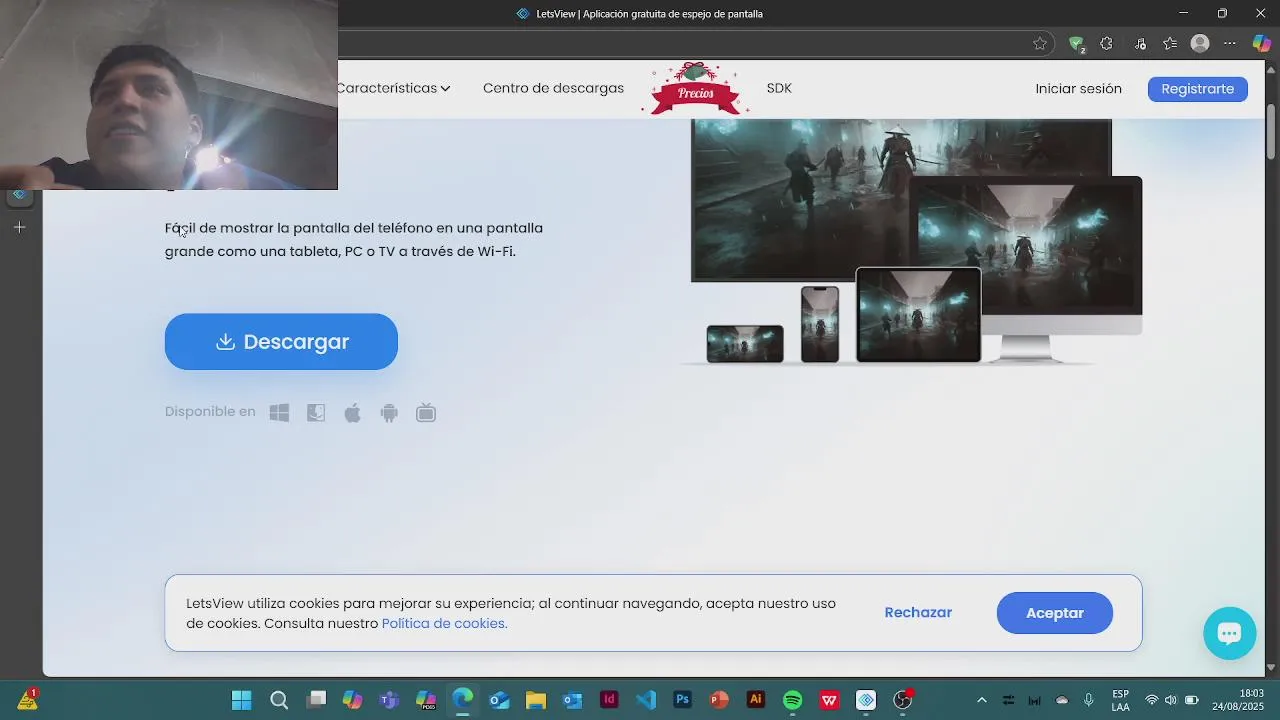Open the green shield adblock extension

pos(1076,44)
